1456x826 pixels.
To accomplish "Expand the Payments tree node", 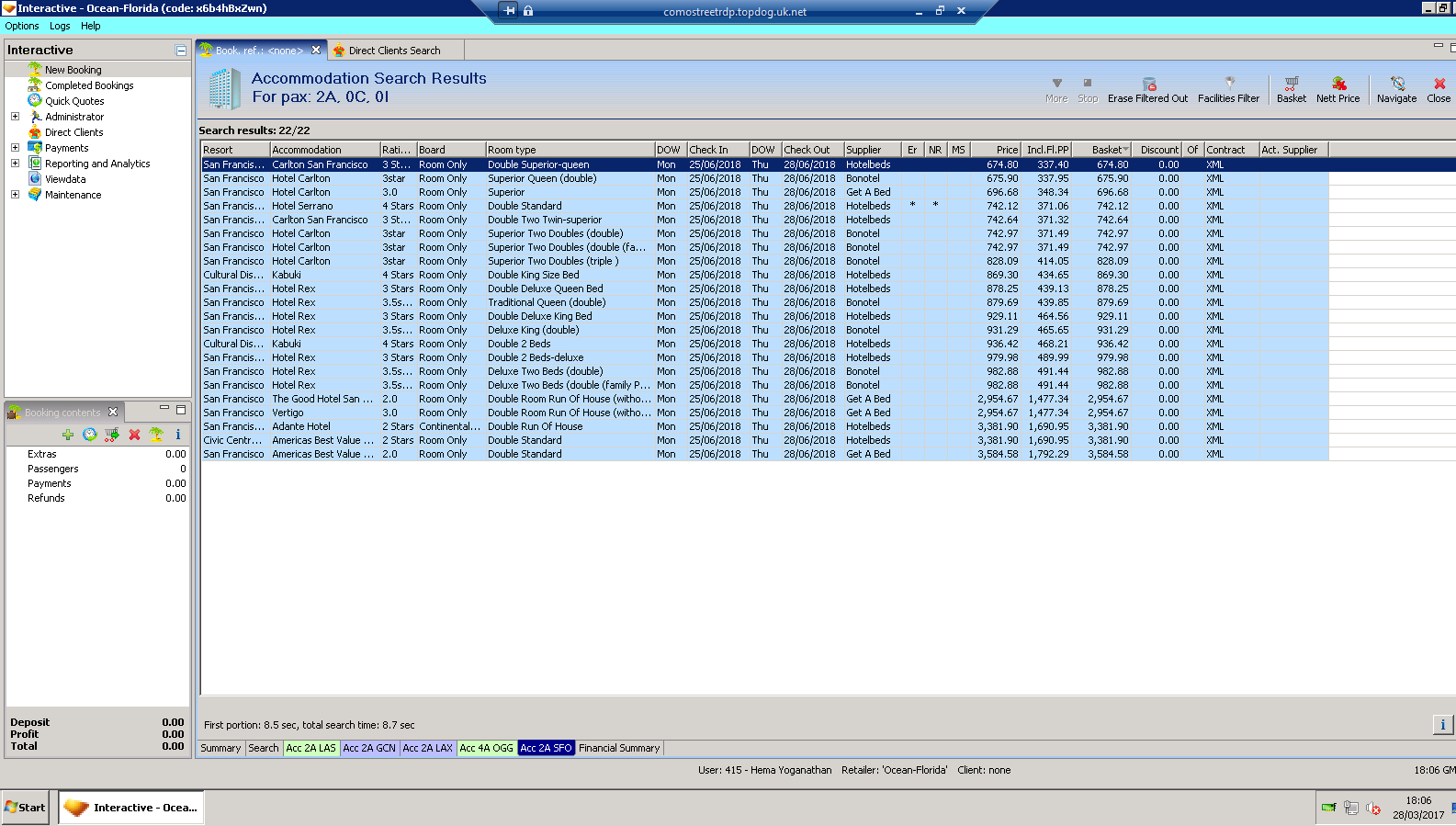I will coord(15,147).
